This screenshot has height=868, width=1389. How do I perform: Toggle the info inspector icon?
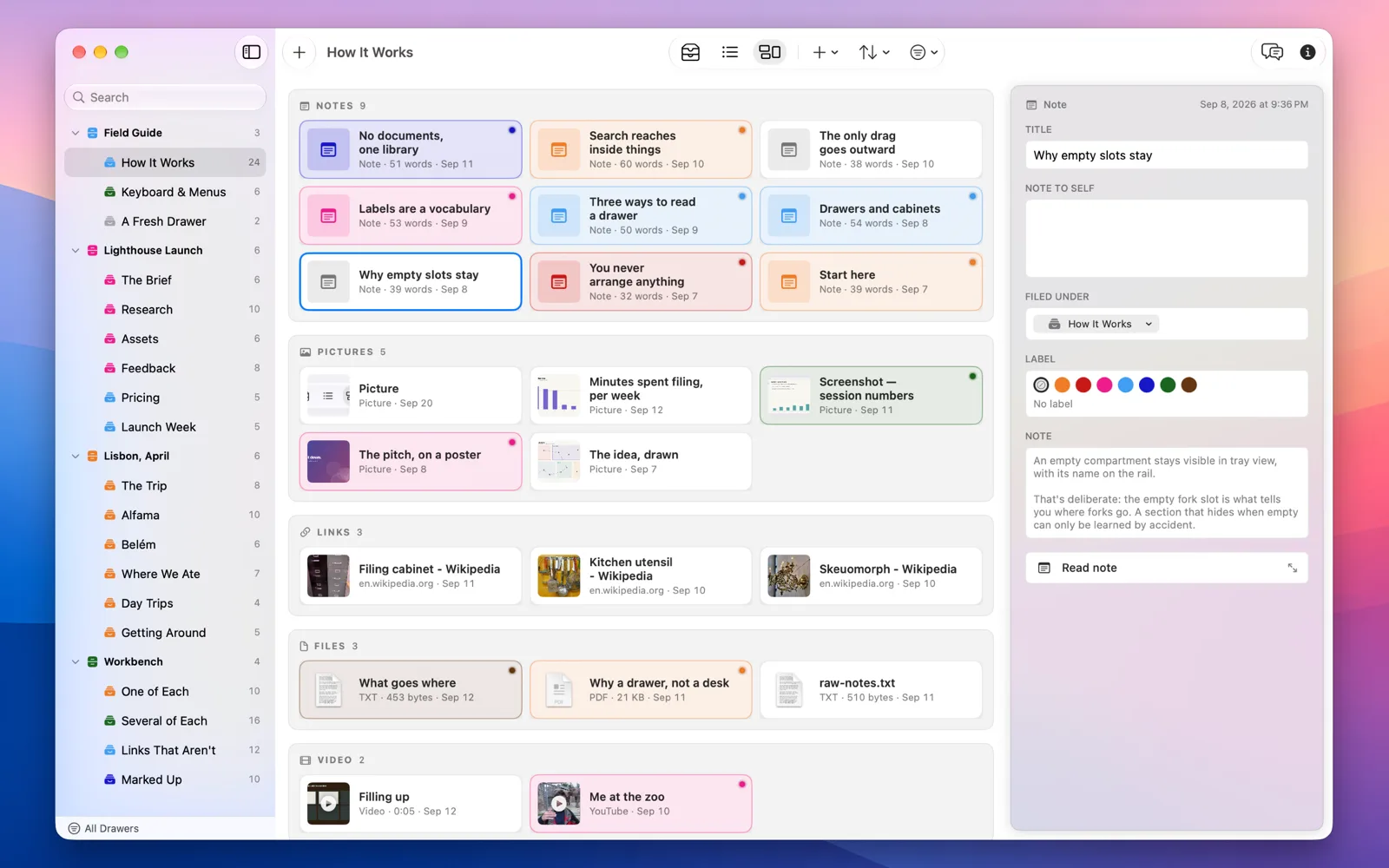[x=1307, y=52]
